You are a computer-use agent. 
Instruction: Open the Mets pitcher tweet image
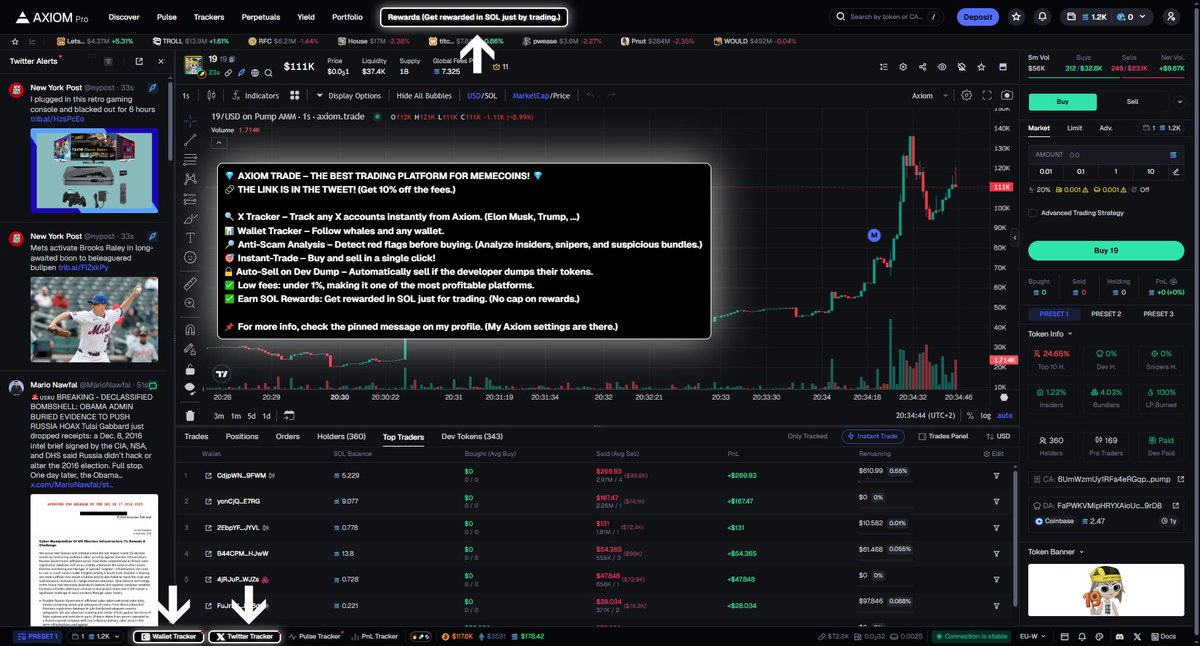point(93,319)
